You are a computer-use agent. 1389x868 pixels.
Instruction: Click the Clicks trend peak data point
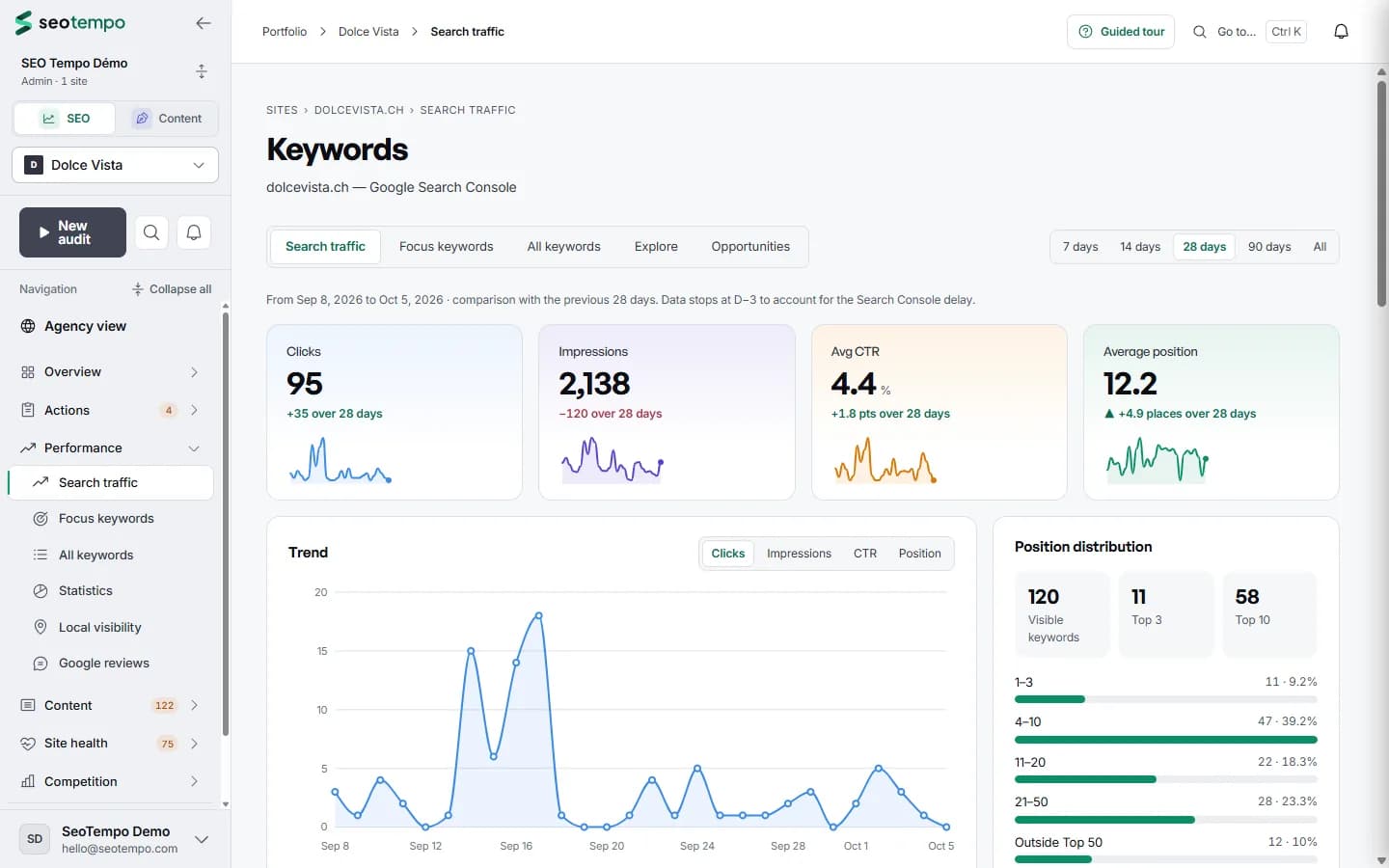coord(538,615)
